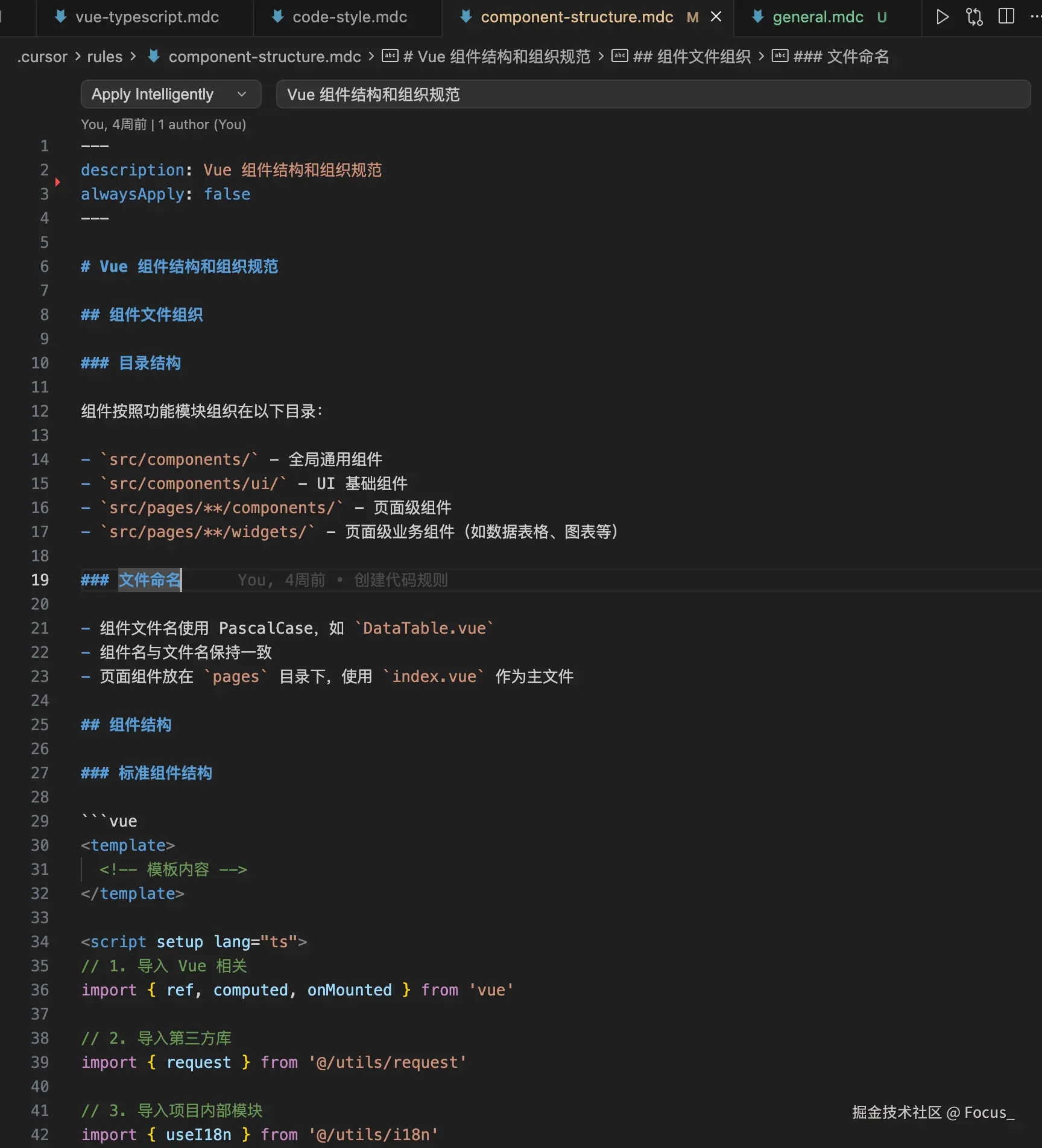This screenshot has height=1148, width=1042.
Task: Click the '`DataTable.vue`' code text
Action: (425, 628)
